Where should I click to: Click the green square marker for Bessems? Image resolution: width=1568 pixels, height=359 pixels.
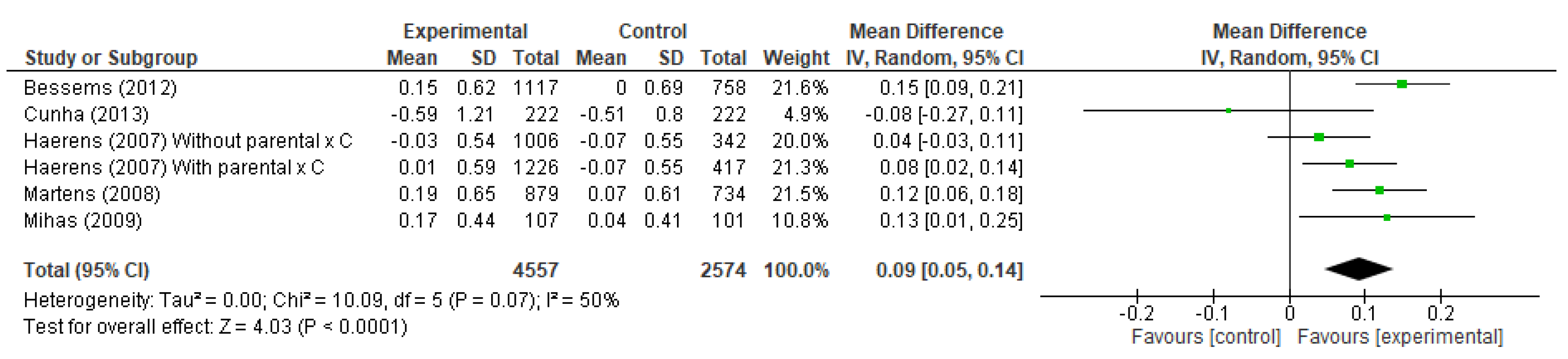point(1402,84)
